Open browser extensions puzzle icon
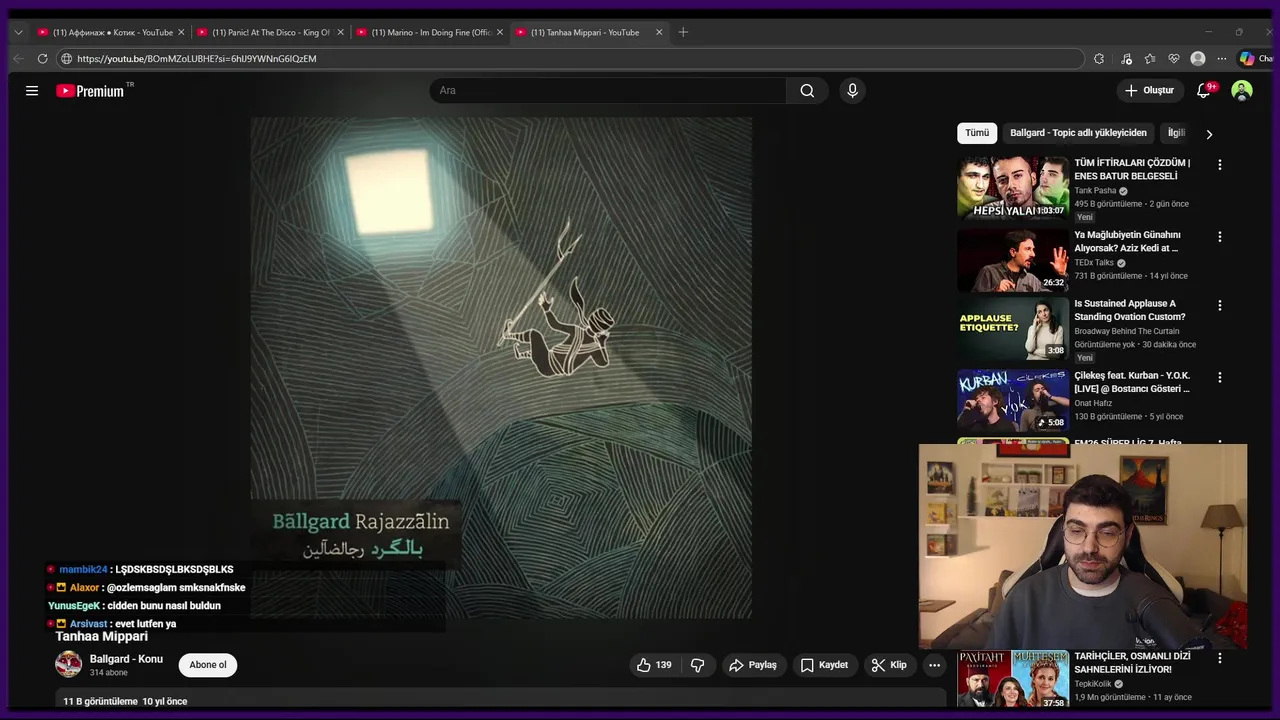This screenshot has height=720, width=1280. 1099,59
